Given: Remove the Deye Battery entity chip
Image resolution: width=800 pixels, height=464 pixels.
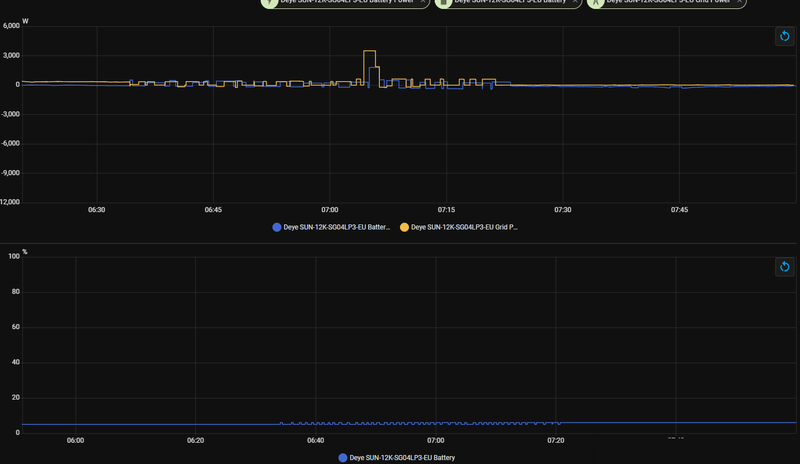Looking at the screenshot, I should pos(574,2).
